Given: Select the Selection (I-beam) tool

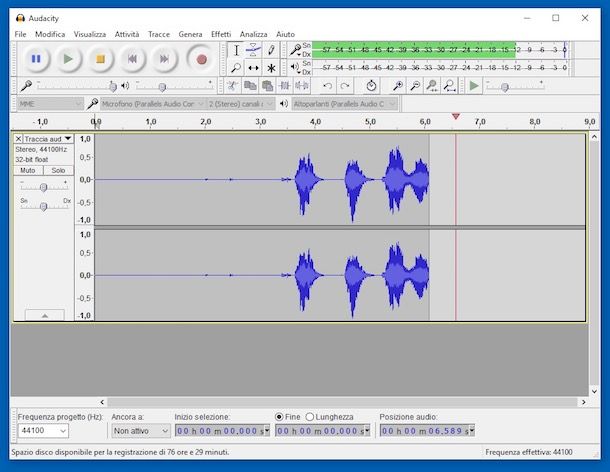Looking at the screenshot, I should coord(236,50).
